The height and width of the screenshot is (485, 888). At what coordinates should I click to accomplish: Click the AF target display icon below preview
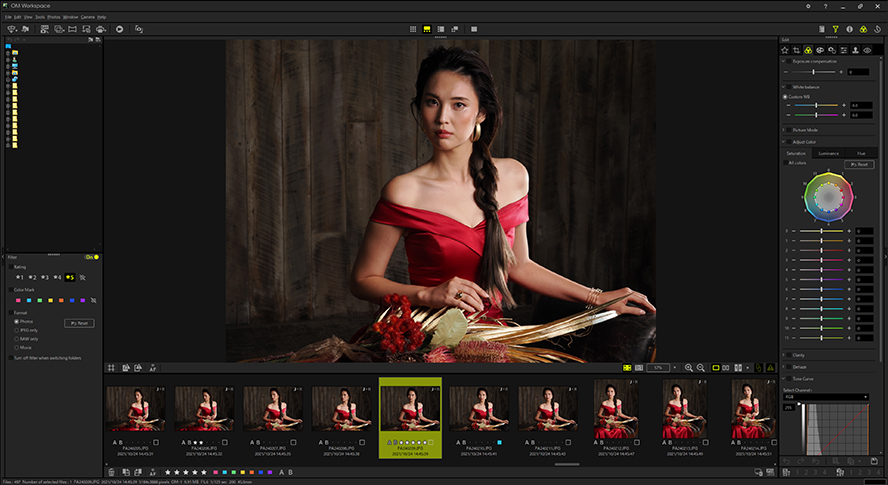click(152, 368)
